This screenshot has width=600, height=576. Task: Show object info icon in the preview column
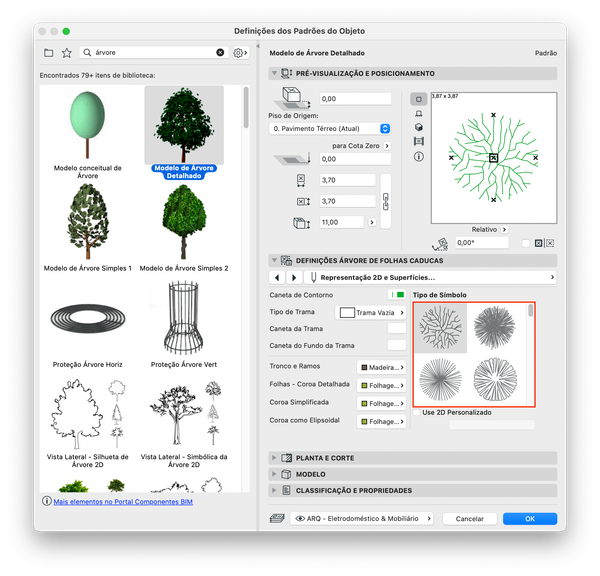[419, 157]
